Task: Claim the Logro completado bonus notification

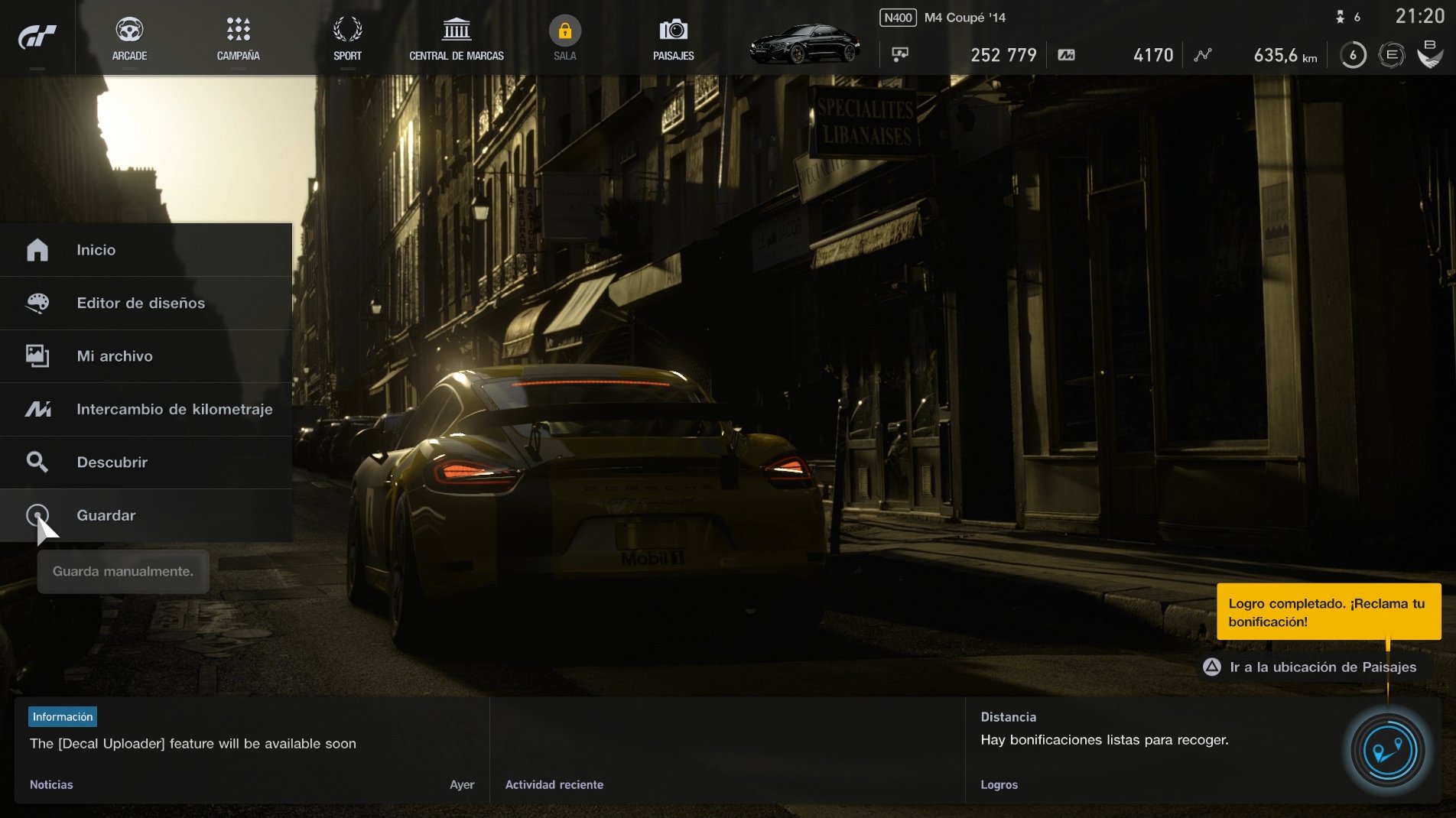Action: [1328, 611]
